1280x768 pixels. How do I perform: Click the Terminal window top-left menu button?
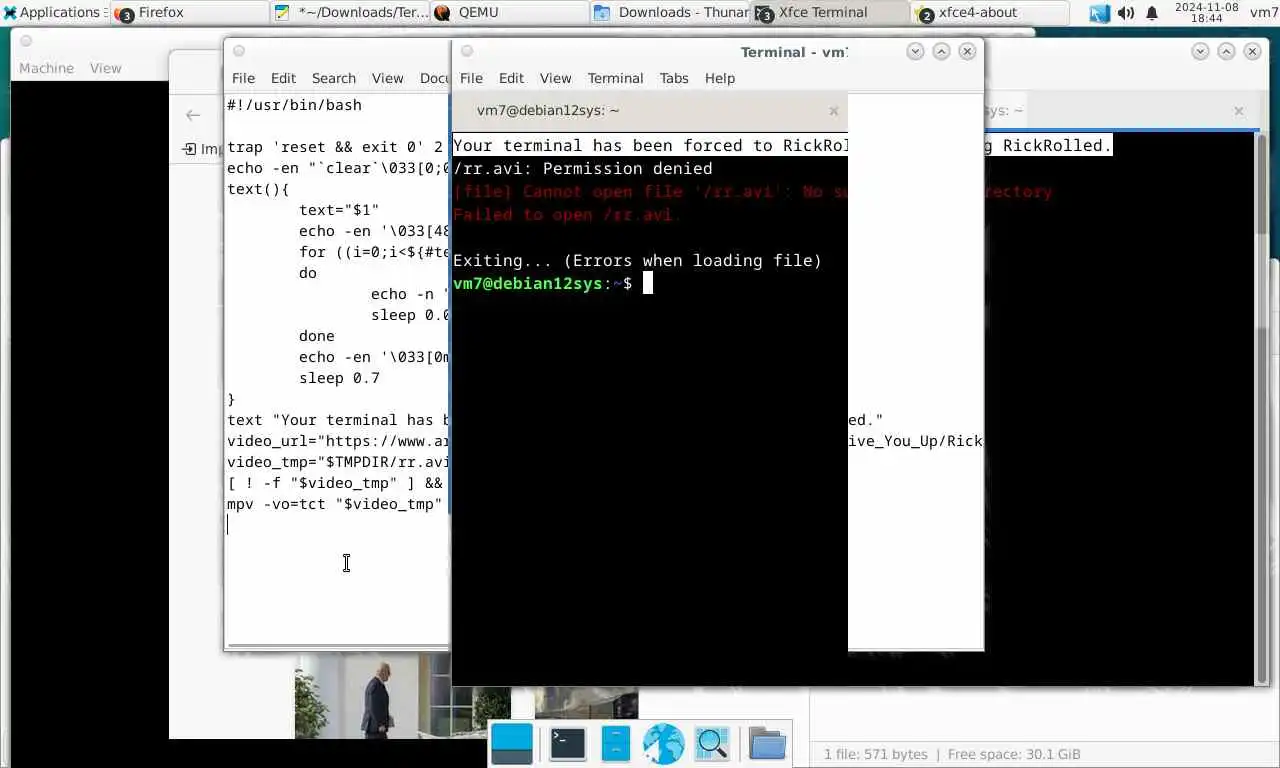(466, 51)
